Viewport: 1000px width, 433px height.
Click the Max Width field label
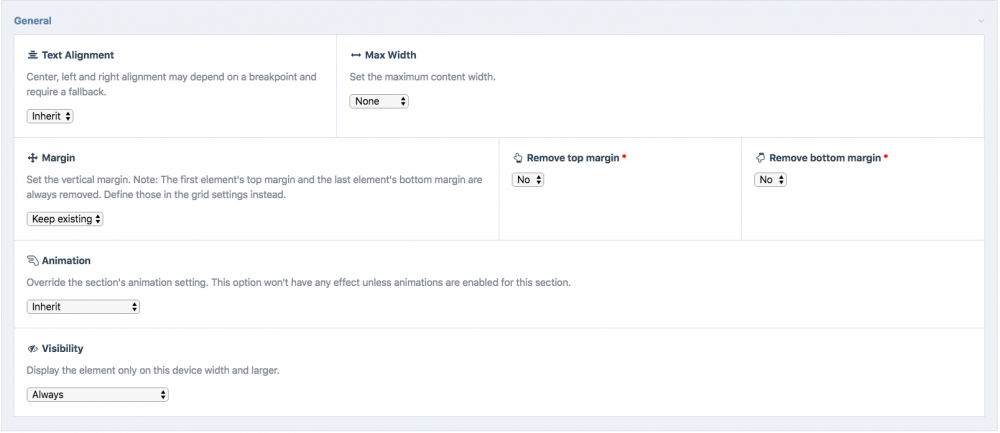coord(390,55)
